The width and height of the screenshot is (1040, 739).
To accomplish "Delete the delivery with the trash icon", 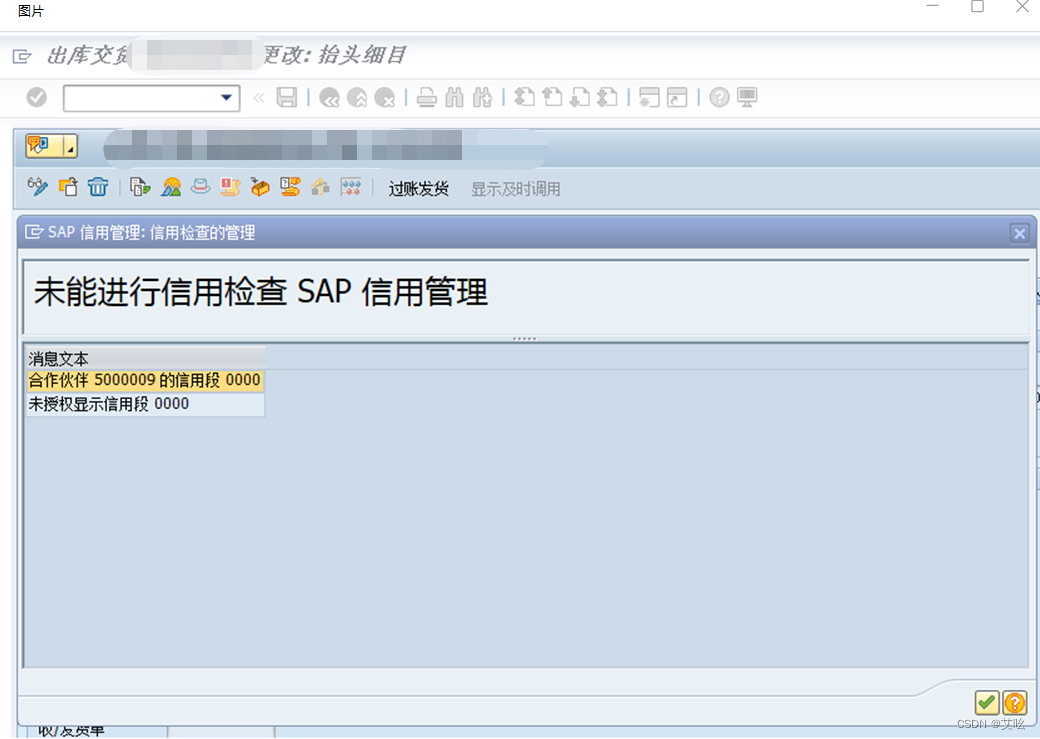I will point(96,187).
